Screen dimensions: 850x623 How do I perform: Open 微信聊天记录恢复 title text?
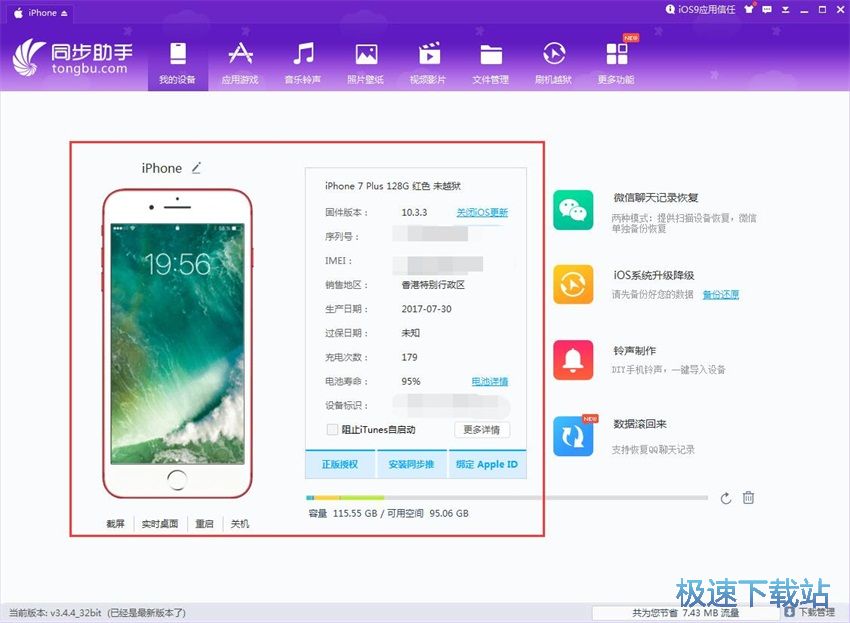(656, 198)
